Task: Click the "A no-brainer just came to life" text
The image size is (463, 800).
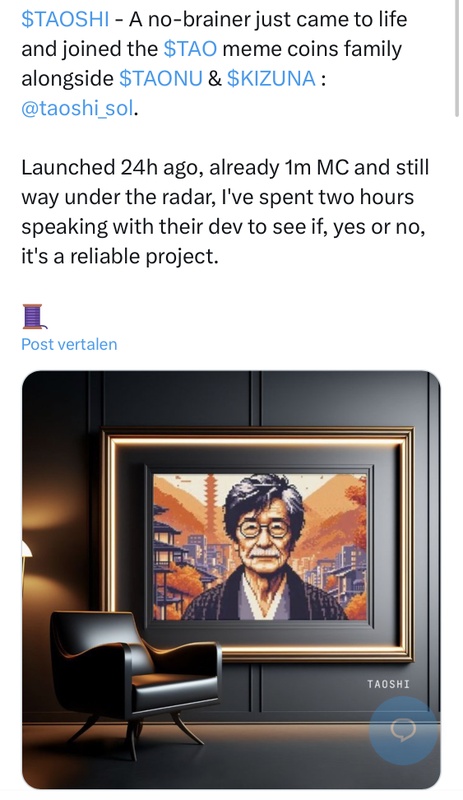Action: point(267,19)
